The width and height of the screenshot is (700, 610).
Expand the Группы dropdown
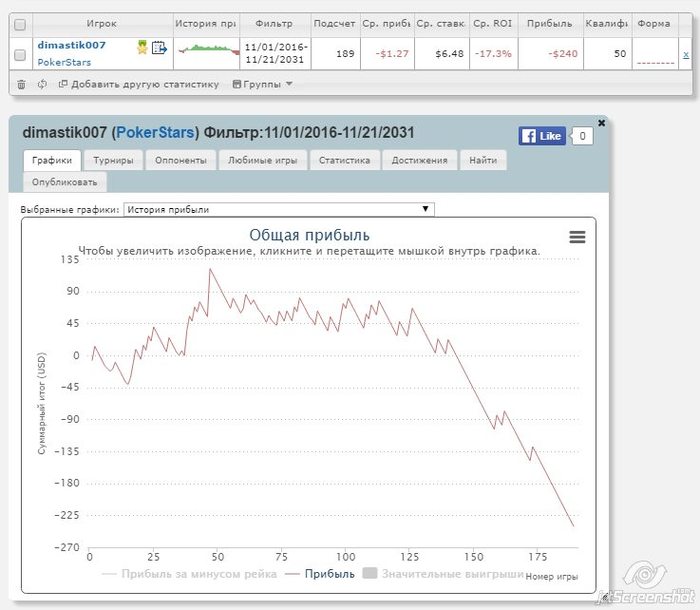click(263, 84)
